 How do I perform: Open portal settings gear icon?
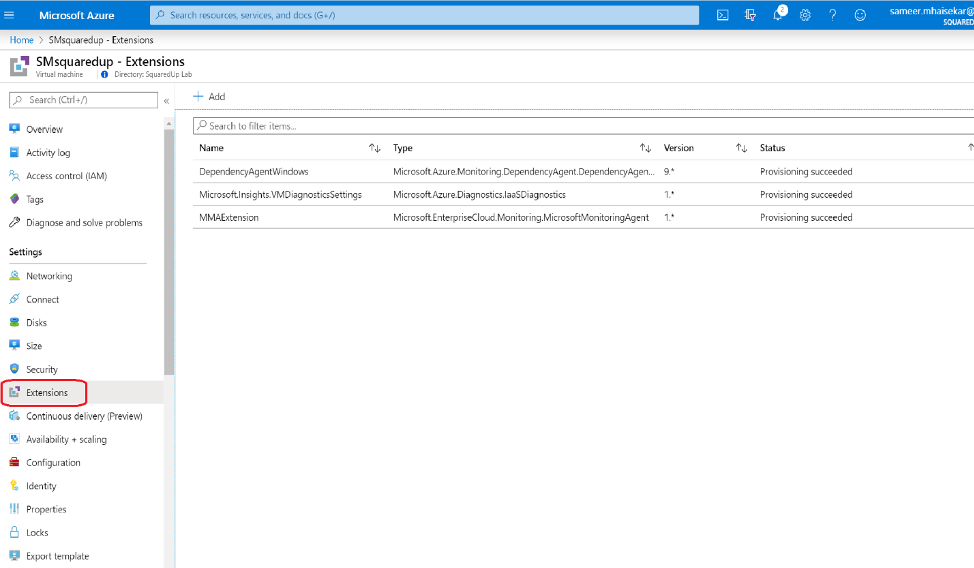(805, 15)
